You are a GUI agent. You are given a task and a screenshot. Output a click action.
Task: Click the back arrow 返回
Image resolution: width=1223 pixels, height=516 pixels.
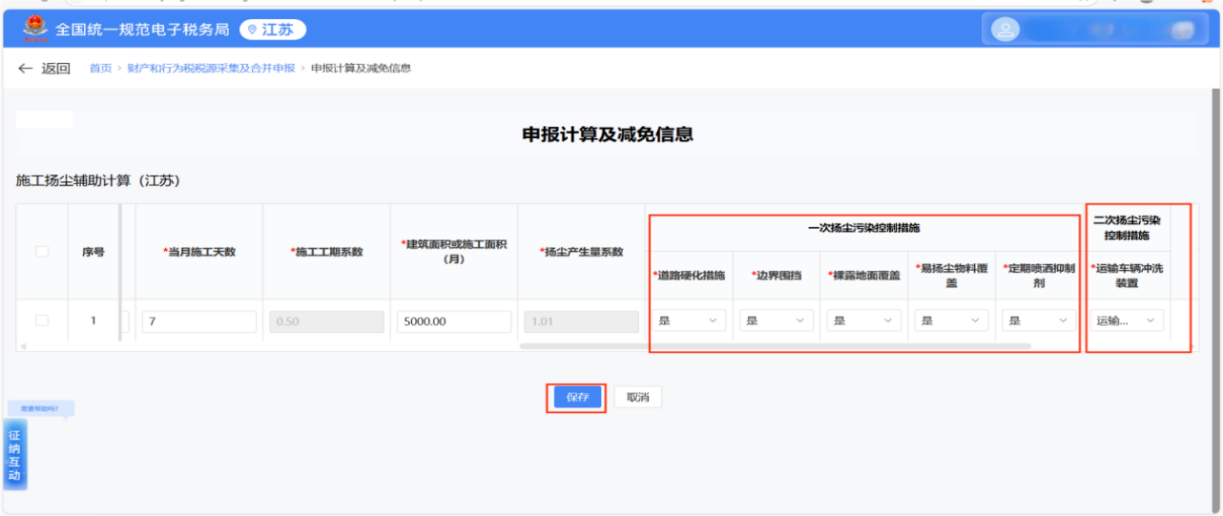click(44, 68)
